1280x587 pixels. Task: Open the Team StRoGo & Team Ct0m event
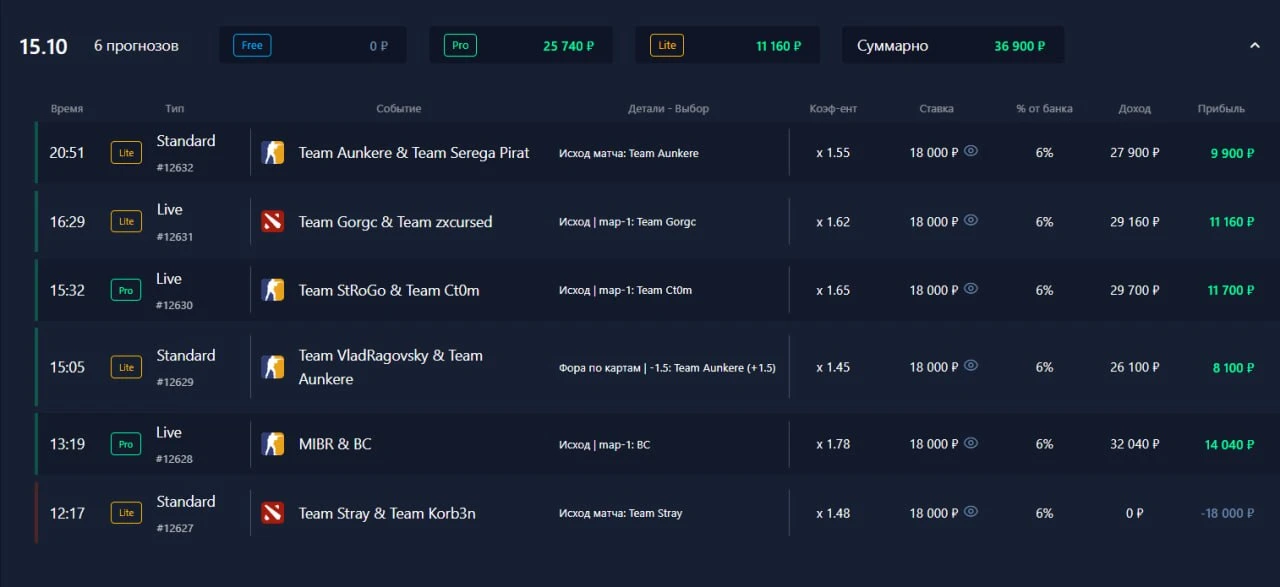tap(389, 291)
